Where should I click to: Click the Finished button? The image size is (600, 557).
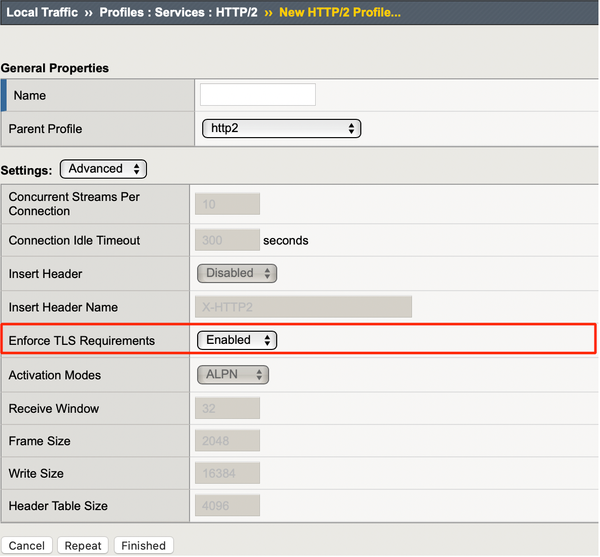point(144,546)
